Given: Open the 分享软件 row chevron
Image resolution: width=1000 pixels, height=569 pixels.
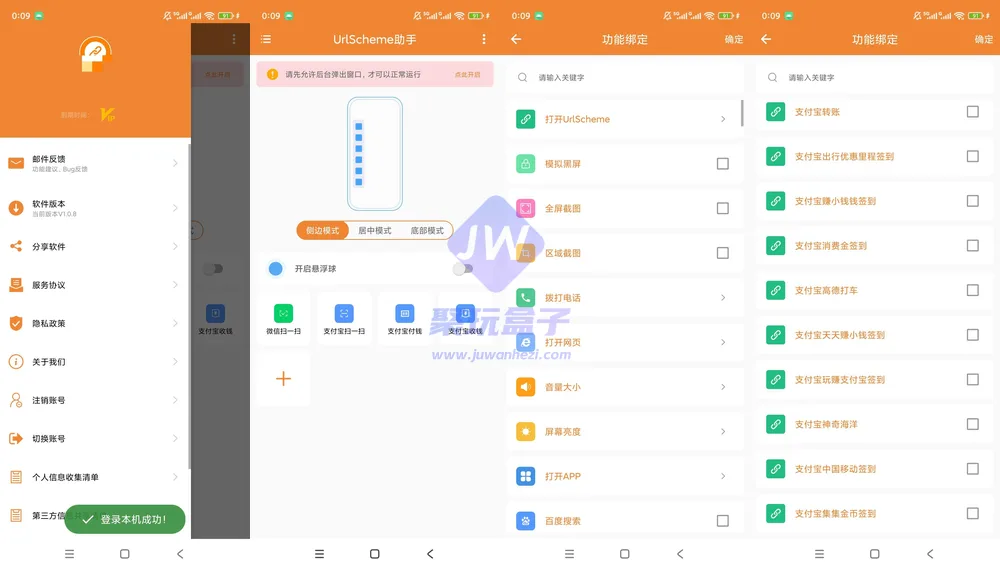Looking at the screenshot, I should [x=175, y=246].
